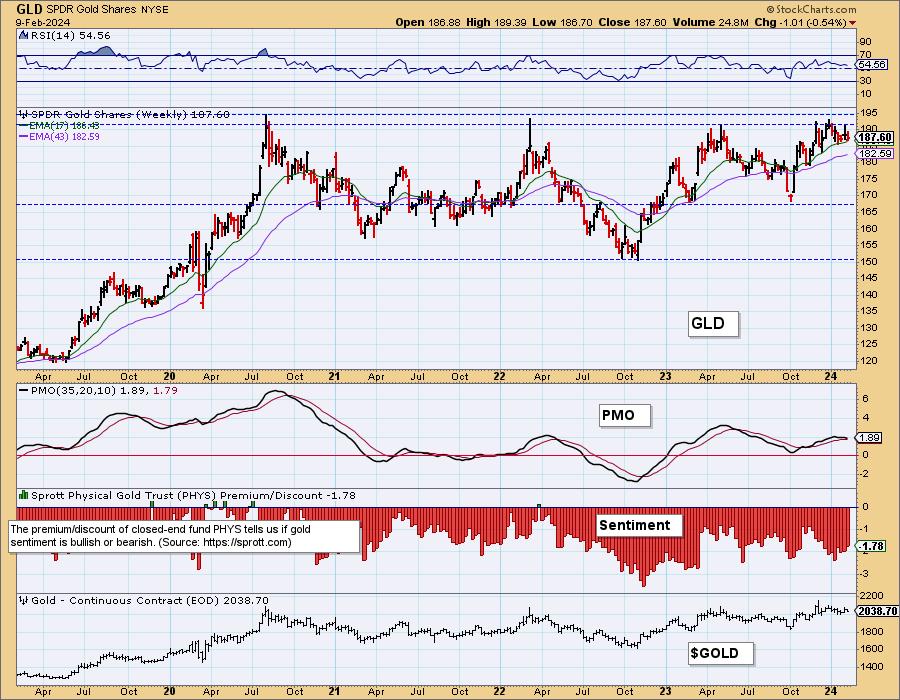Image resolution: width=900 pixels, height=700 pixels.
Task: Click the EMA(43) 182.59 legend label
Action: point(64,137)
